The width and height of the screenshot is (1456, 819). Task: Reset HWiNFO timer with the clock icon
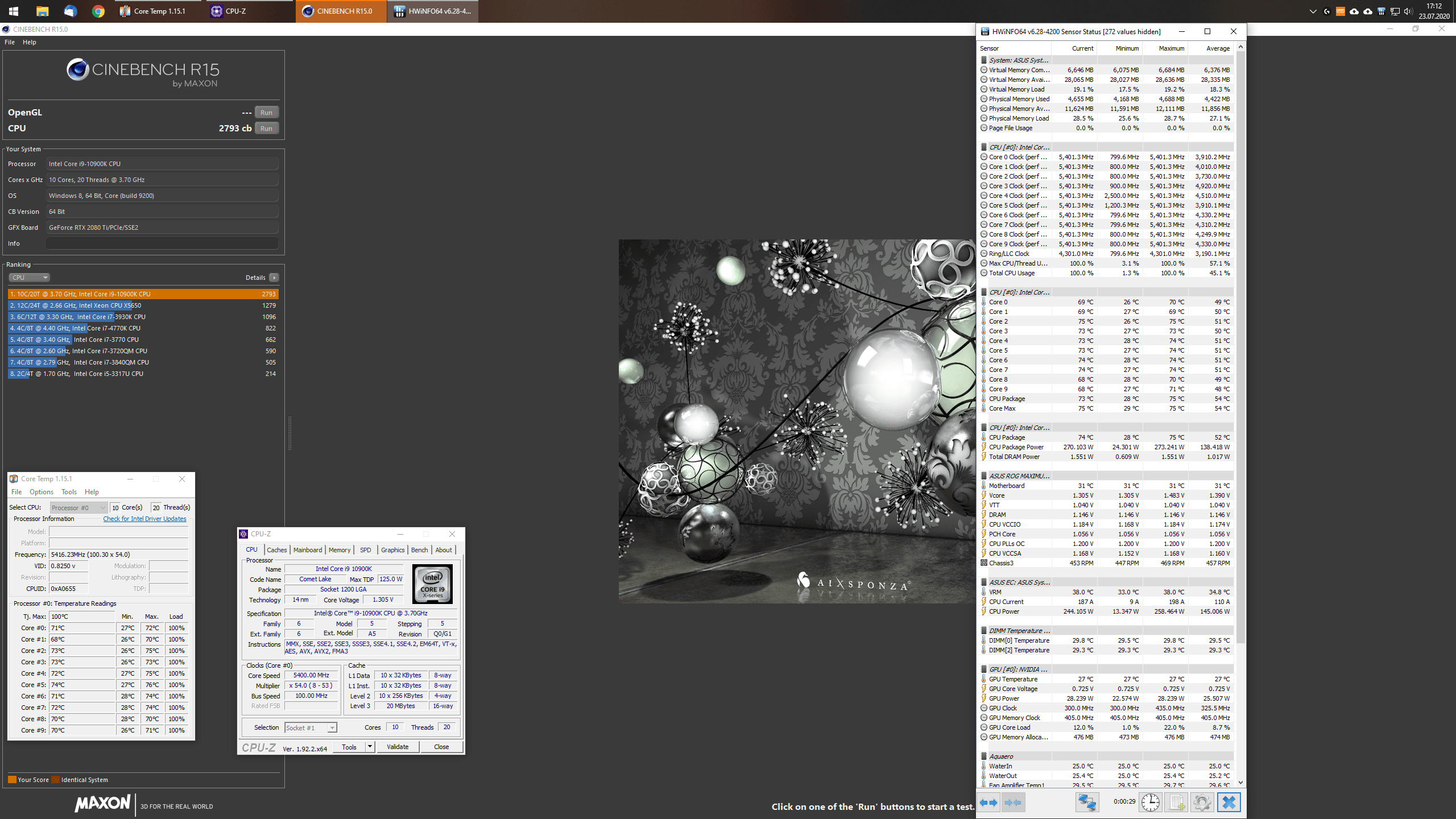tap(1151, 803)
